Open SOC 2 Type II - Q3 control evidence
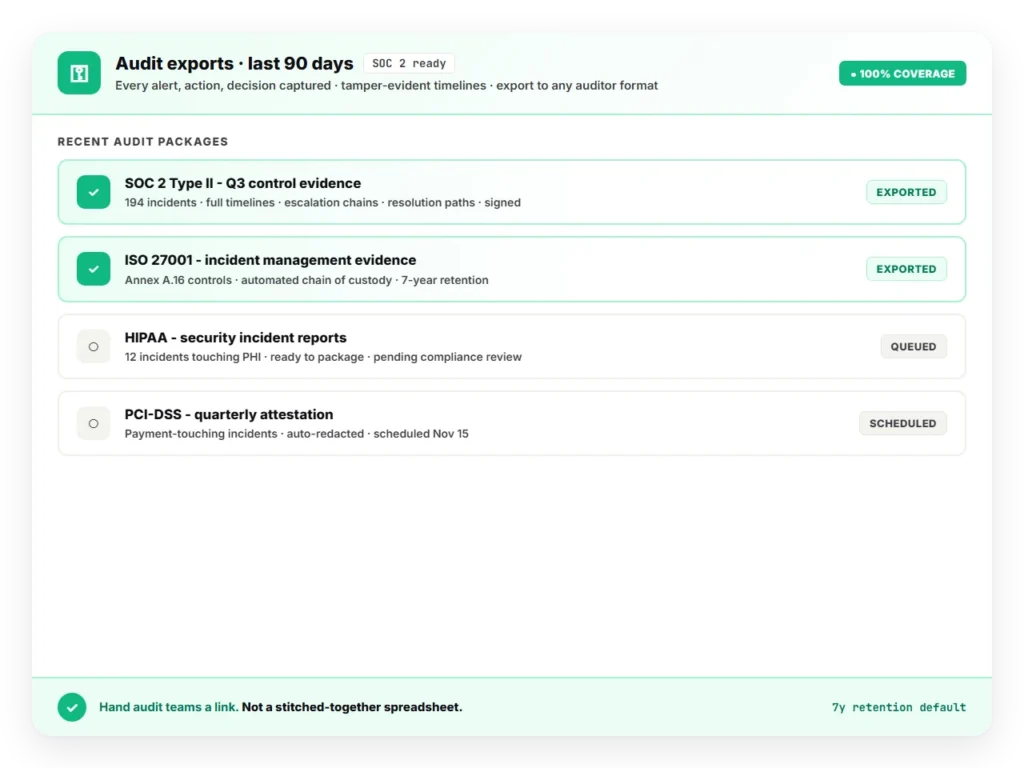The image size is (1024, 768). 243,184
